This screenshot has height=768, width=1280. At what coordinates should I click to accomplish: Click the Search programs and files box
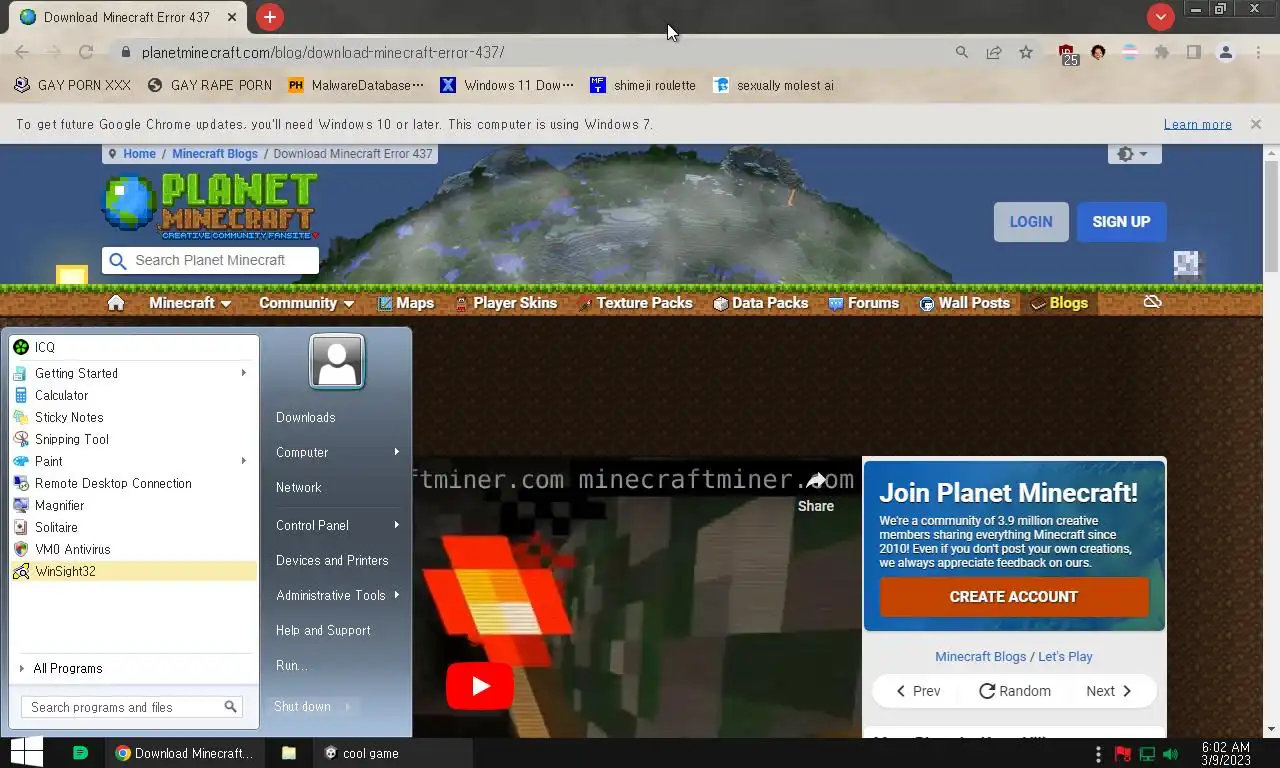[132, 707]
